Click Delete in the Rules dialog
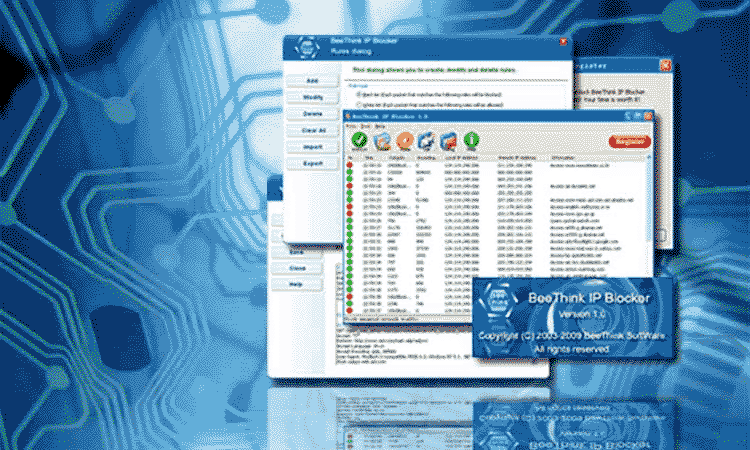The image size is (750, 450). [312, 114]
